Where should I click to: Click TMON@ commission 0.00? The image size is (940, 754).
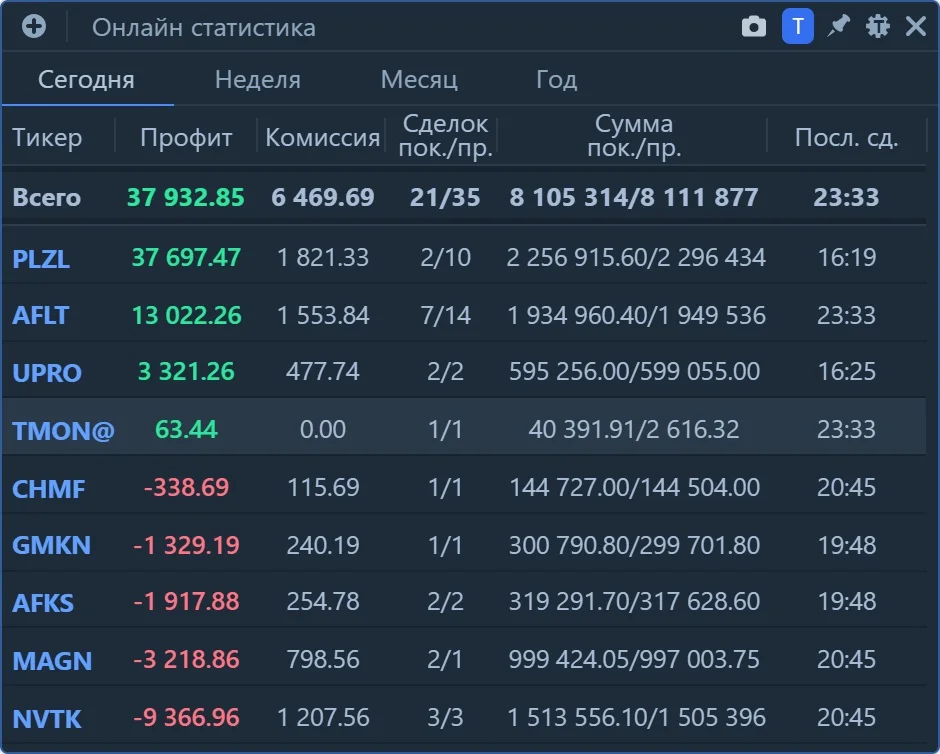coord(323,429)
